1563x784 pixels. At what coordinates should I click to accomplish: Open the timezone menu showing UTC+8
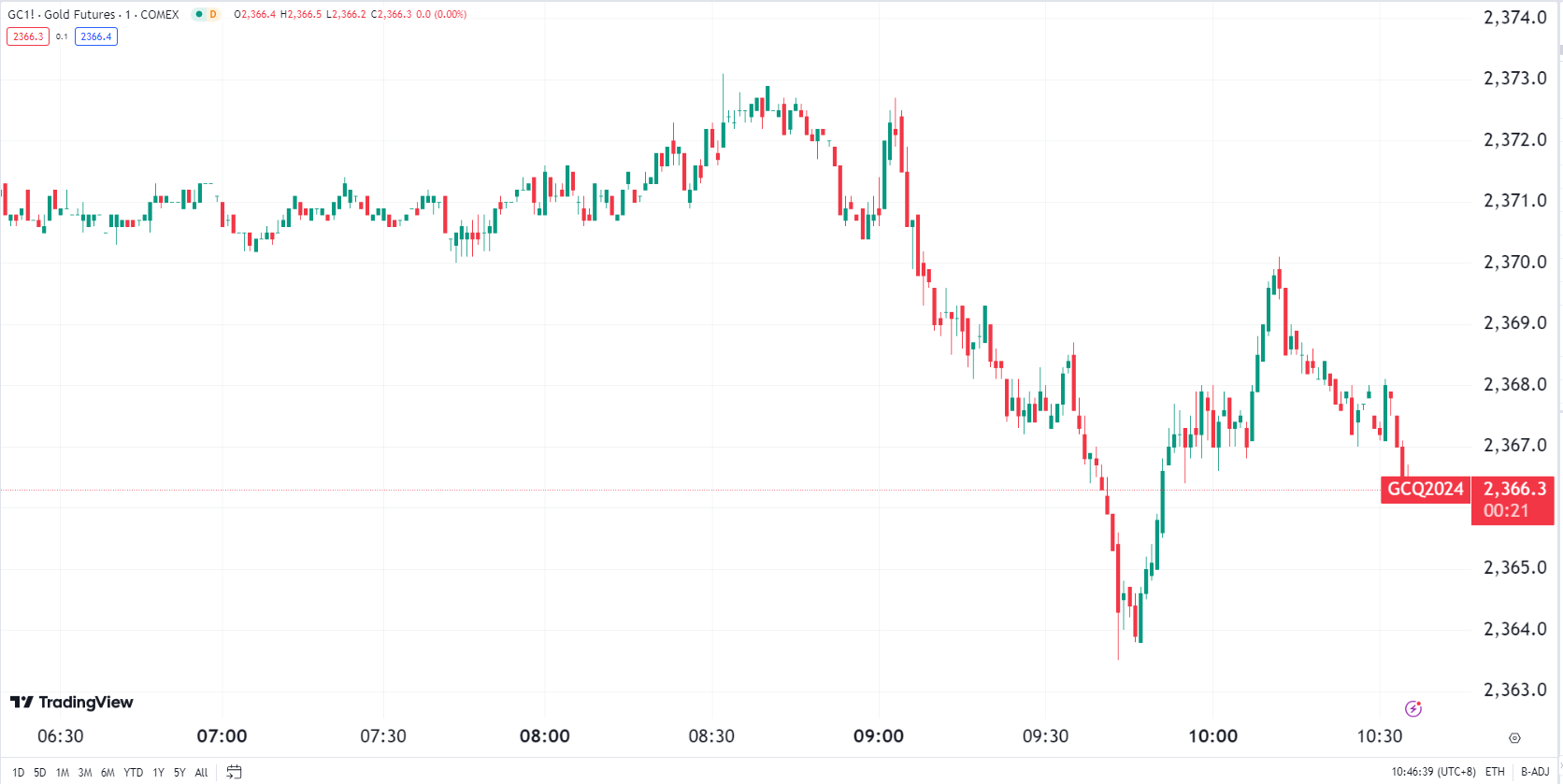(1433, 772)
